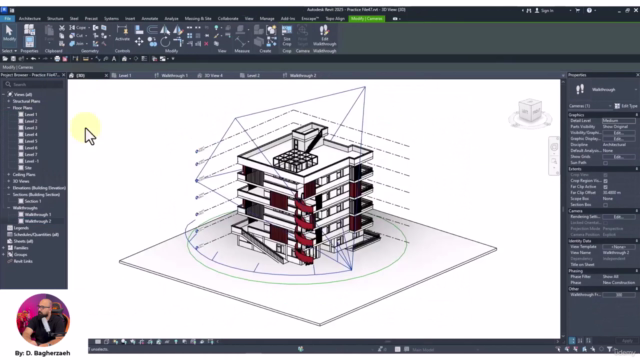Open the Walkthrough type selector dropdown
The image size is (640, 360).
(603, 89)
